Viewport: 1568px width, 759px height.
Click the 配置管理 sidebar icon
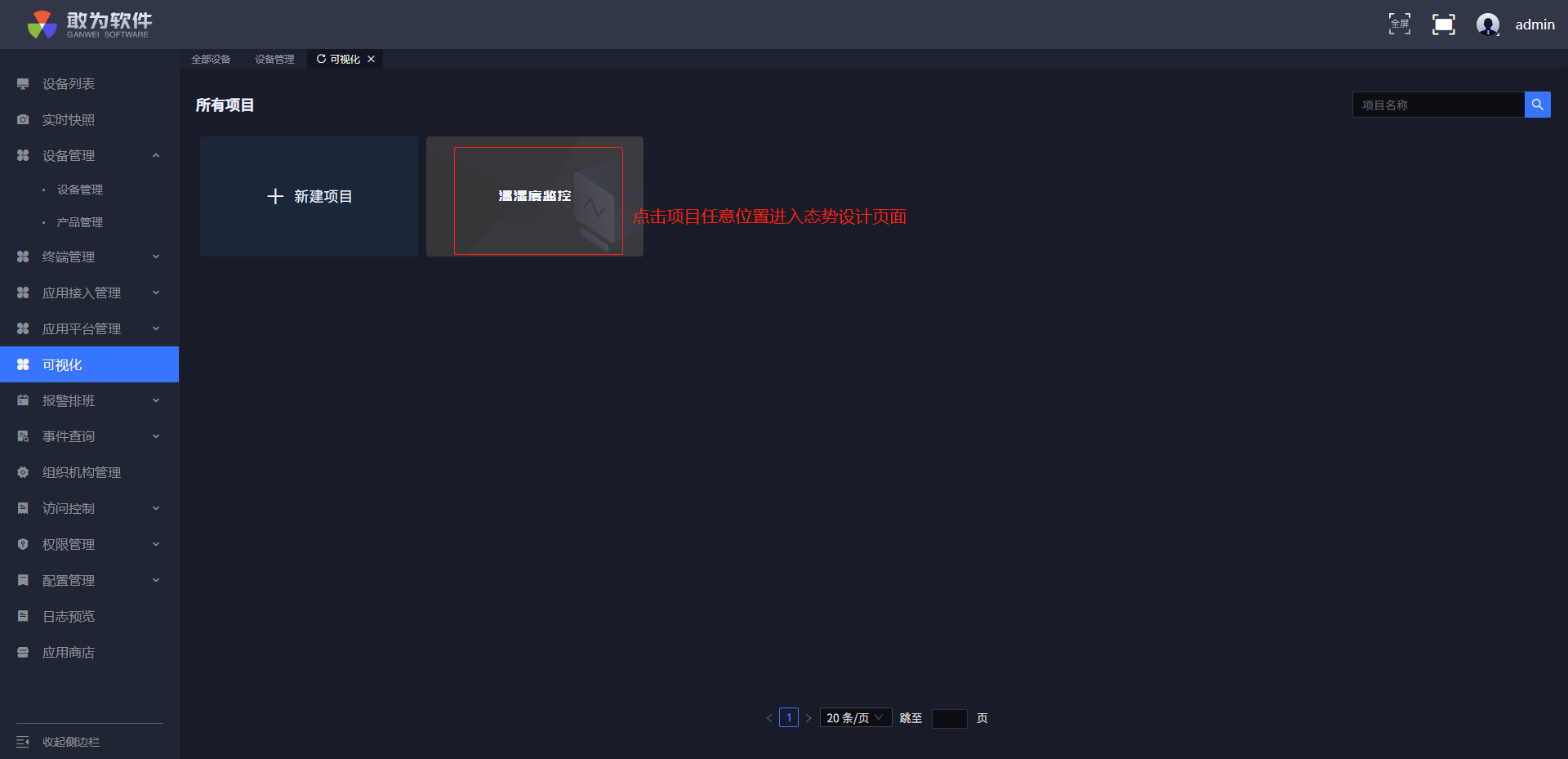point(23,581)
